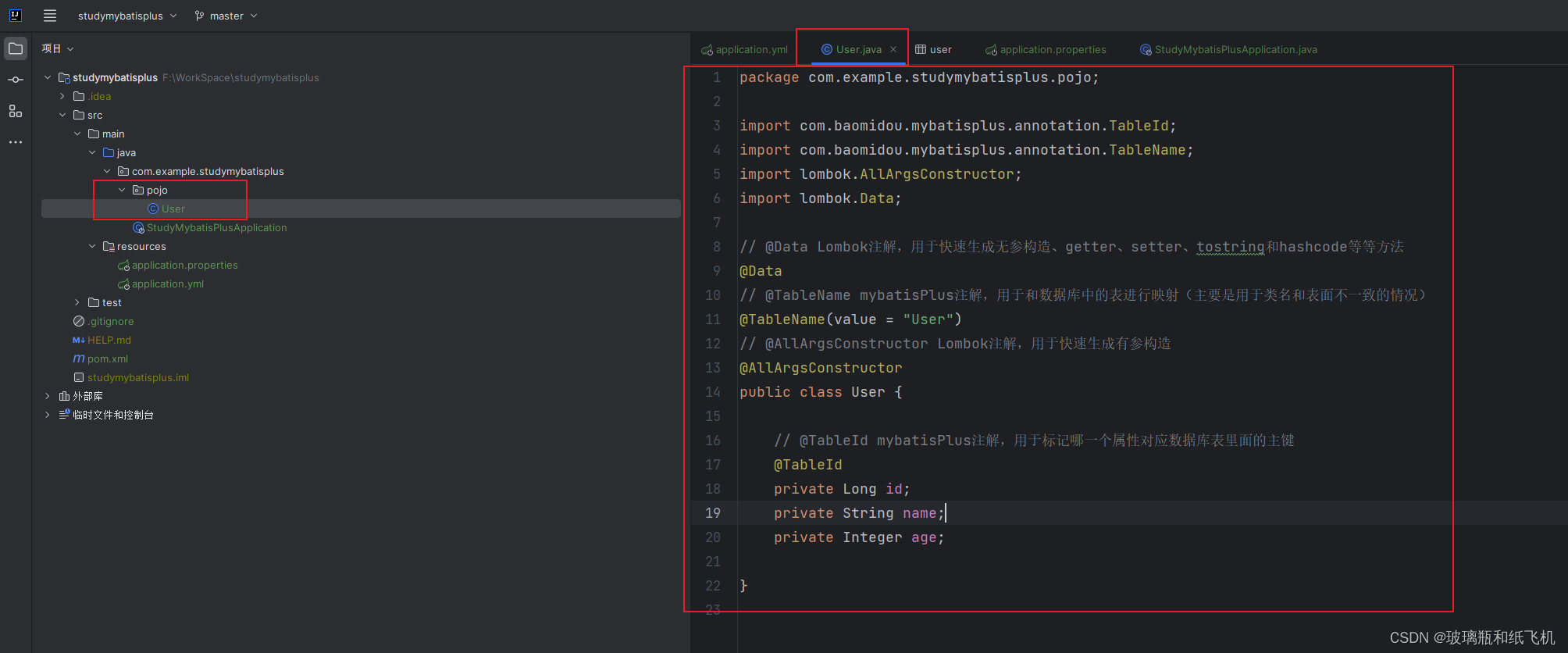
Task: Click the pom.xml Maven icon
Action: tap(79, 359)
